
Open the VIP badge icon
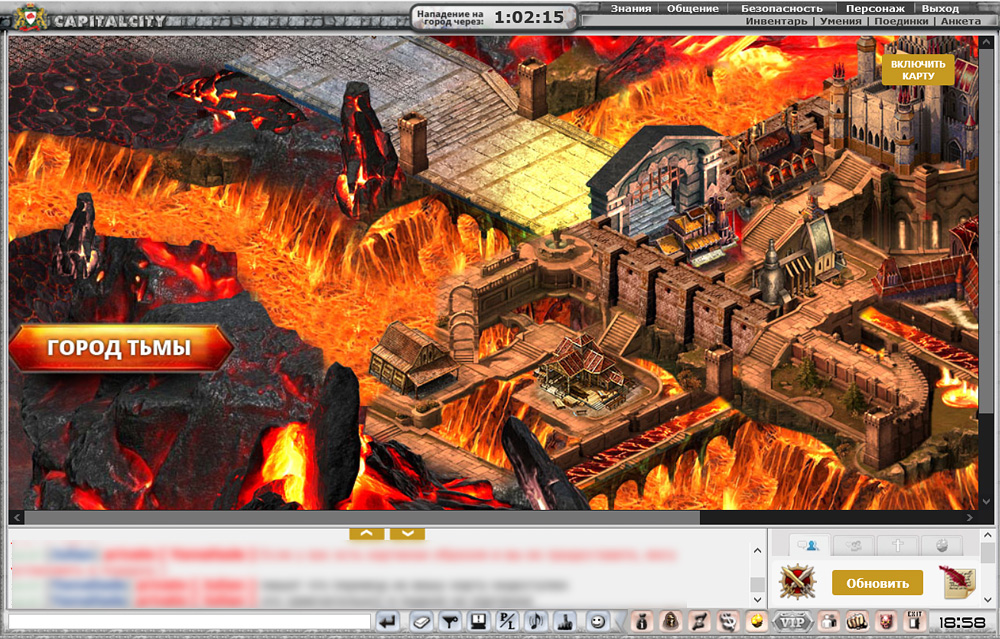point(794,621)
